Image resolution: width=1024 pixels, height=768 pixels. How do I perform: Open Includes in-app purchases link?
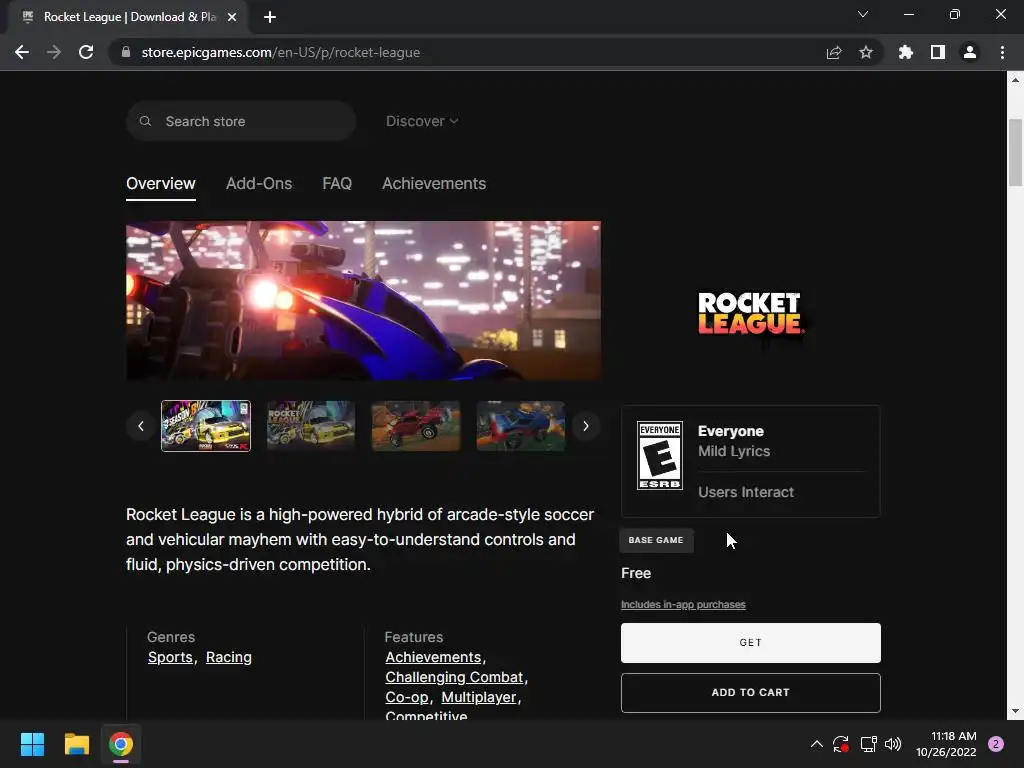click(x=683, y=605)
